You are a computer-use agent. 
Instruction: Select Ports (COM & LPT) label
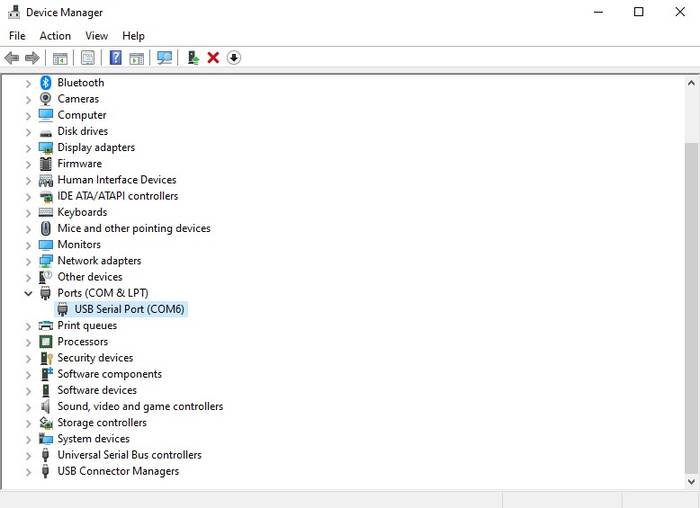103,293
